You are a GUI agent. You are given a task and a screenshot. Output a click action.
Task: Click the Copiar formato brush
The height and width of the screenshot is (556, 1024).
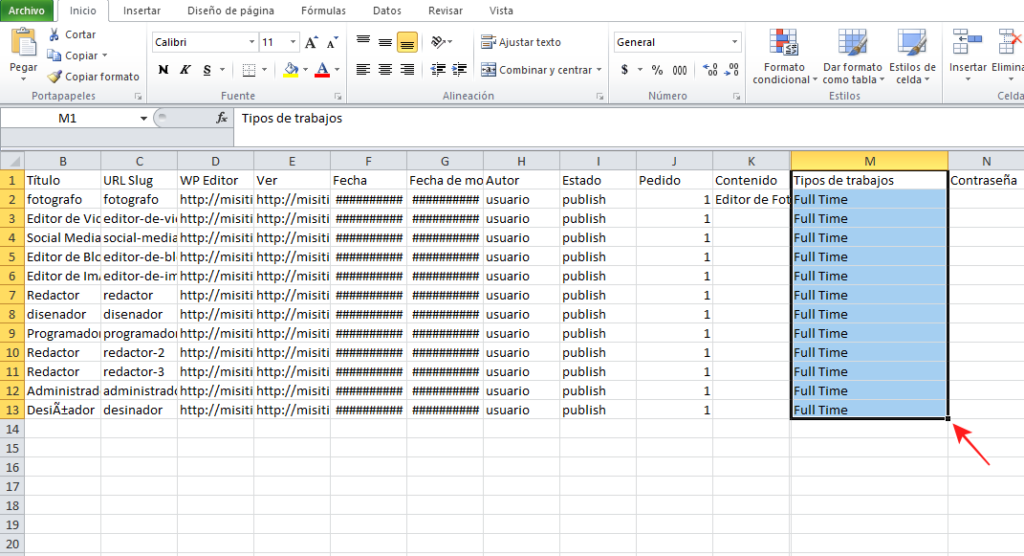click(55, 76)
